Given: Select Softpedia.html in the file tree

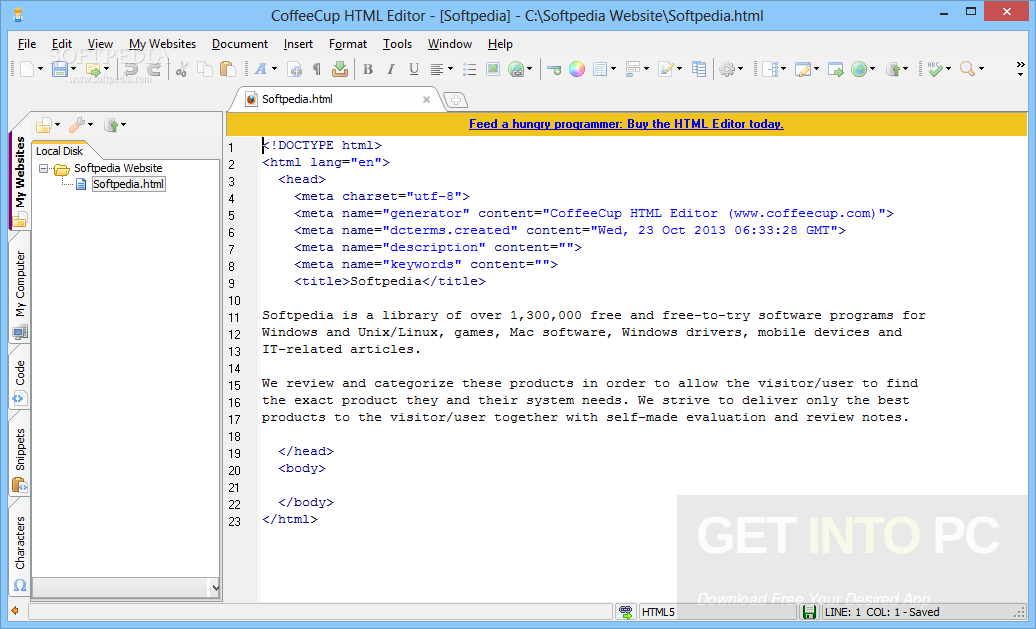Looking at the screenshot, I should 128,184.
